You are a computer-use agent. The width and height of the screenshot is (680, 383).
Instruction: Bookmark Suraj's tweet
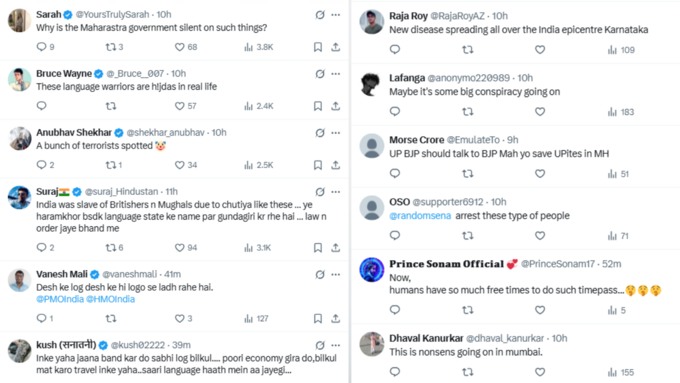click(318, 248)
